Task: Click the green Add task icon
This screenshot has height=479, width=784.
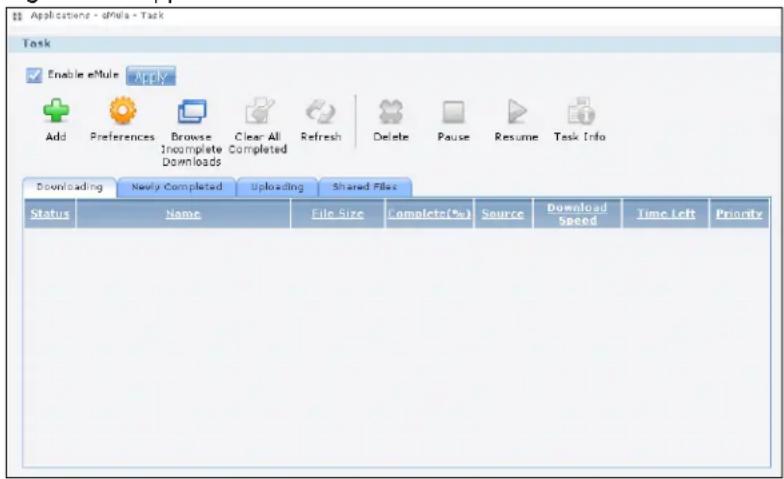Action: (x=56, y=110)
